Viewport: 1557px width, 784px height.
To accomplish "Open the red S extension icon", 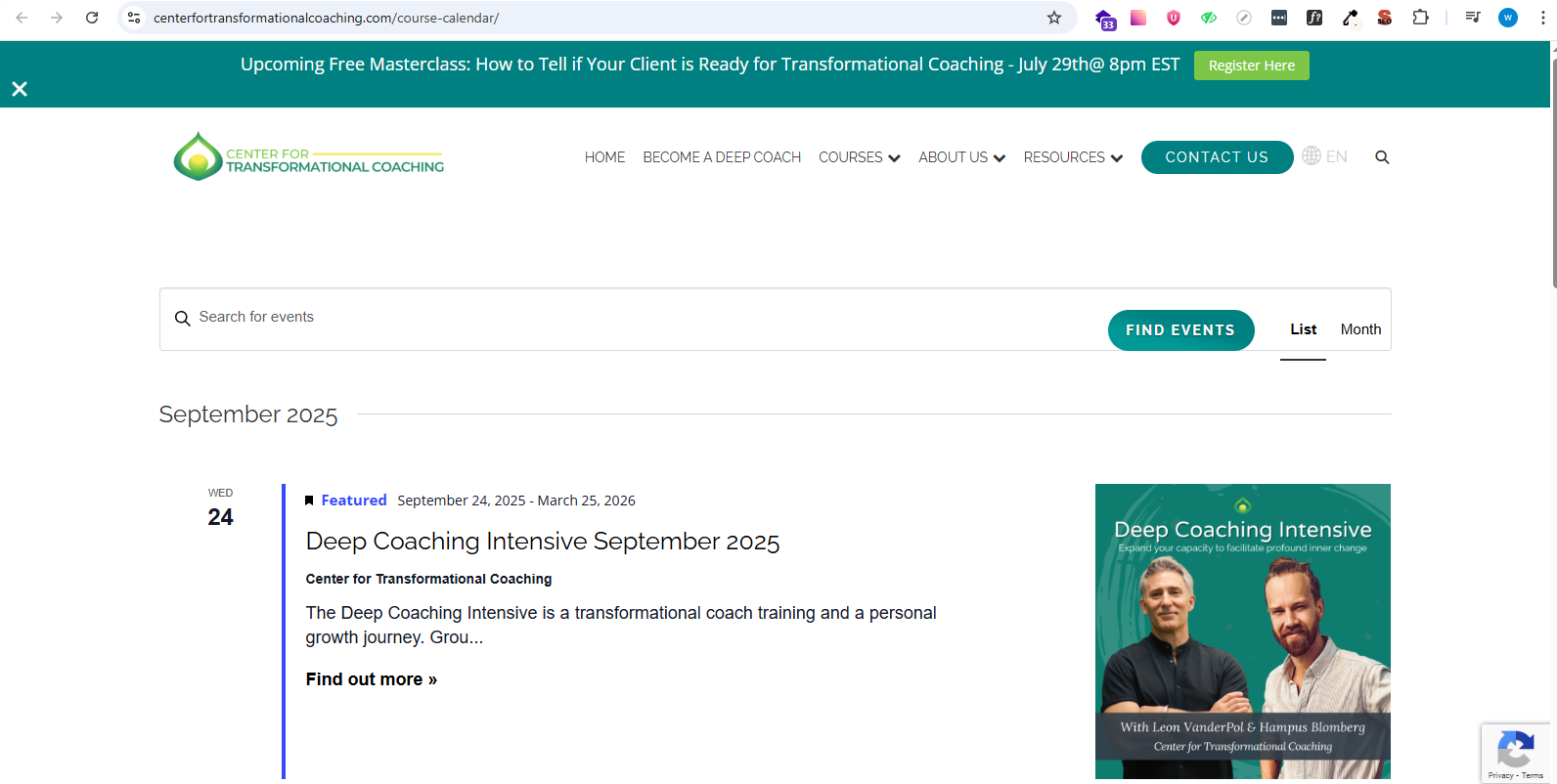I will [x=1385, y=18].
